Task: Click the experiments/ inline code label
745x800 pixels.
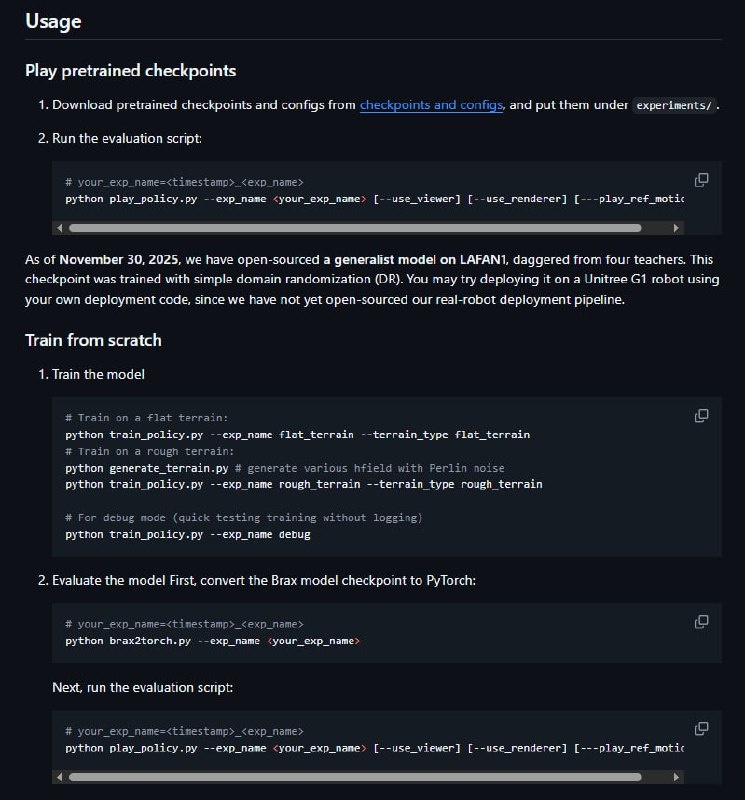Action: pyautogui.click(x=675, y=105)
